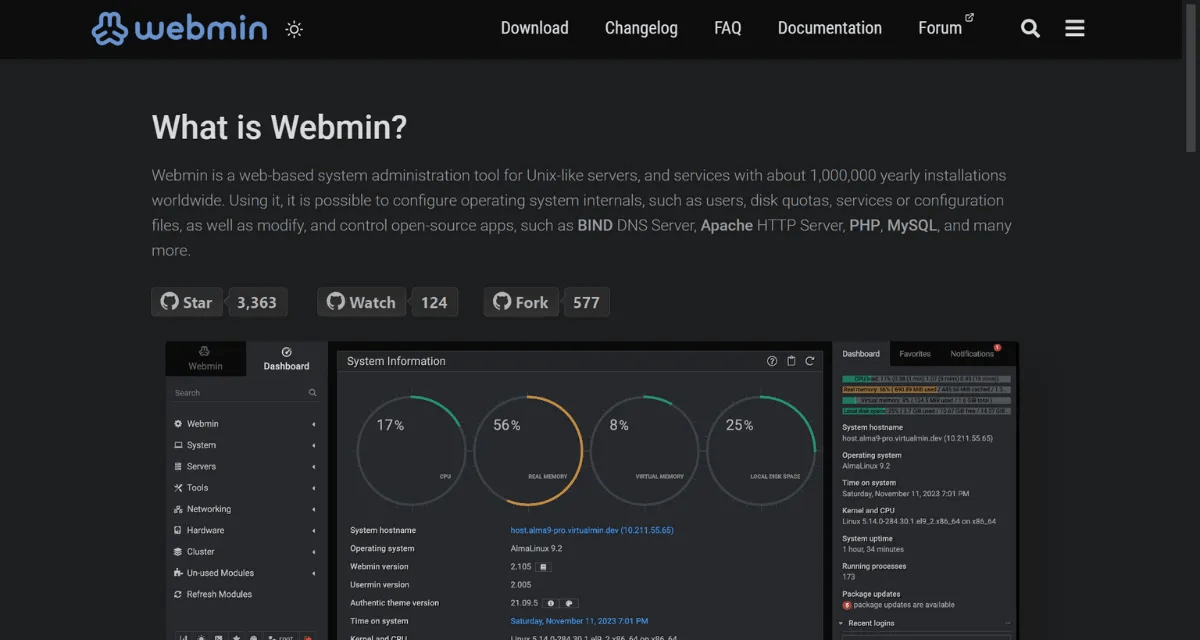Click the refresh icon beside Refresh Modules
The height and width of the screenshot is (640, 1200).
pos(178,594)
